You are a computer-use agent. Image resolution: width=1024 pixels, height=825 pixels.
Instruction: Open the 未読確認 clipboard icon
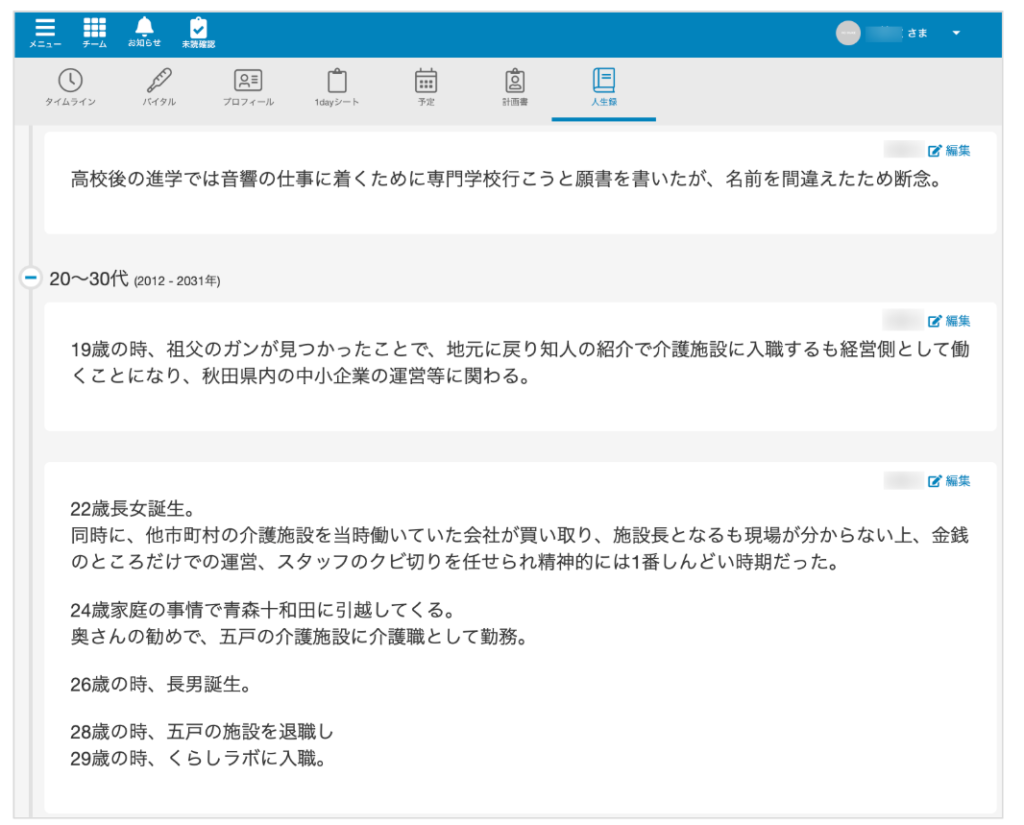(x=198, y=29)
